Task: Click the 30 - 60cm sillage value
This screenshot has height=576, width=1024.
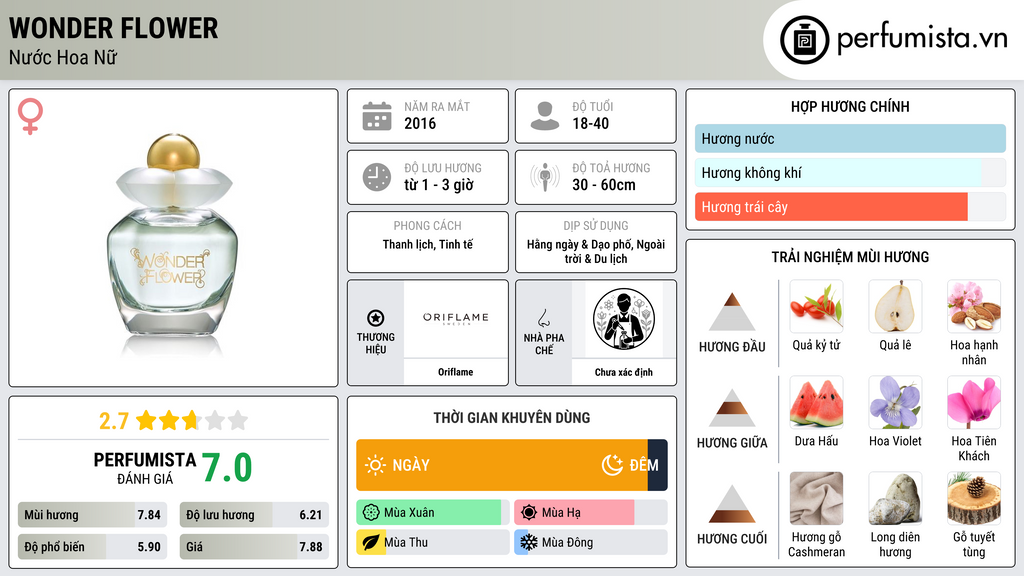Action: [603, 185]
